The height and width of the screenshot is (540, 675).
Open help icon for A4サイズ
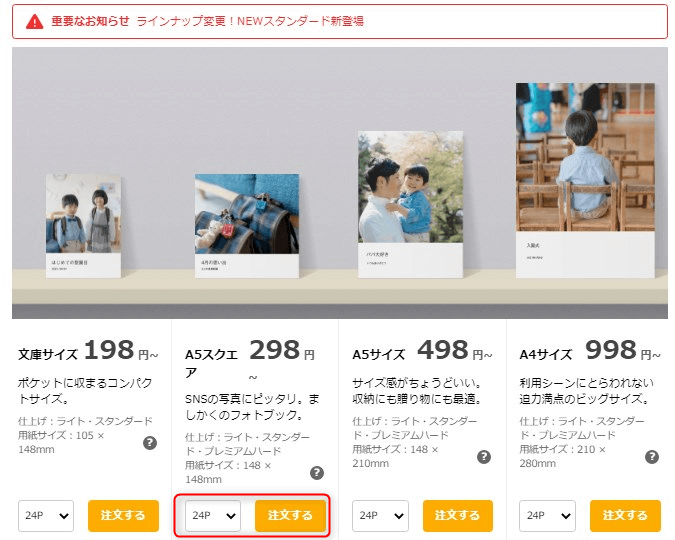click(652, 457)
